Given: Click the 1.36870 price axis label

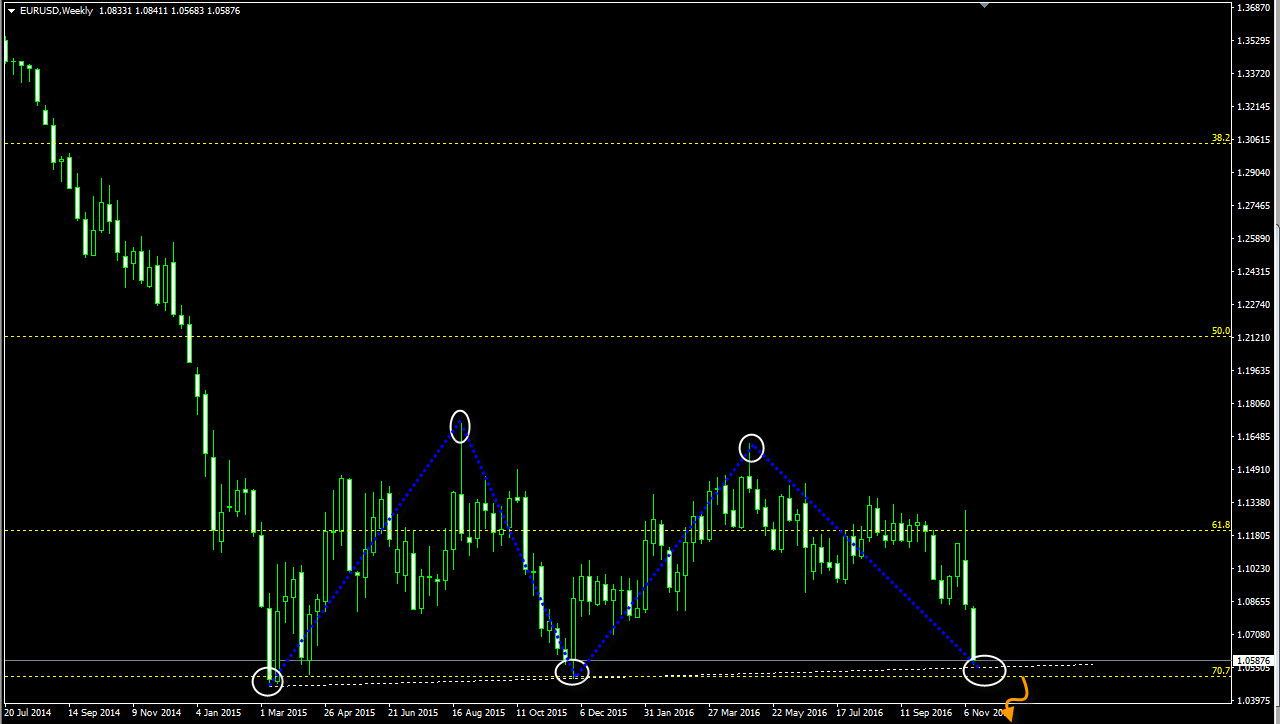Looking at the screenshot, I should pos(1254,8).
